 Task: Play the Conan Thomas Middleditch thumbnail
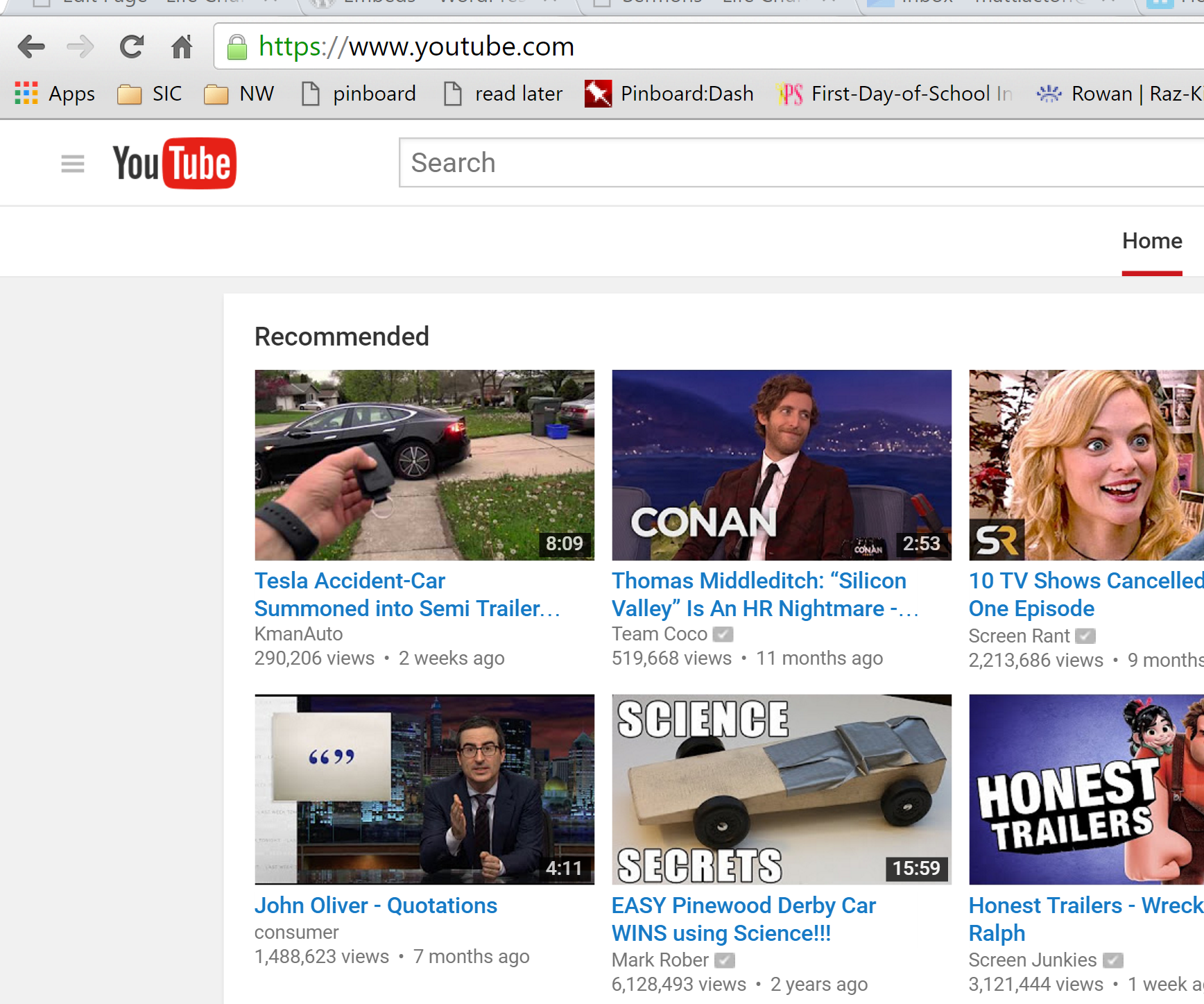tap(782, 465)
